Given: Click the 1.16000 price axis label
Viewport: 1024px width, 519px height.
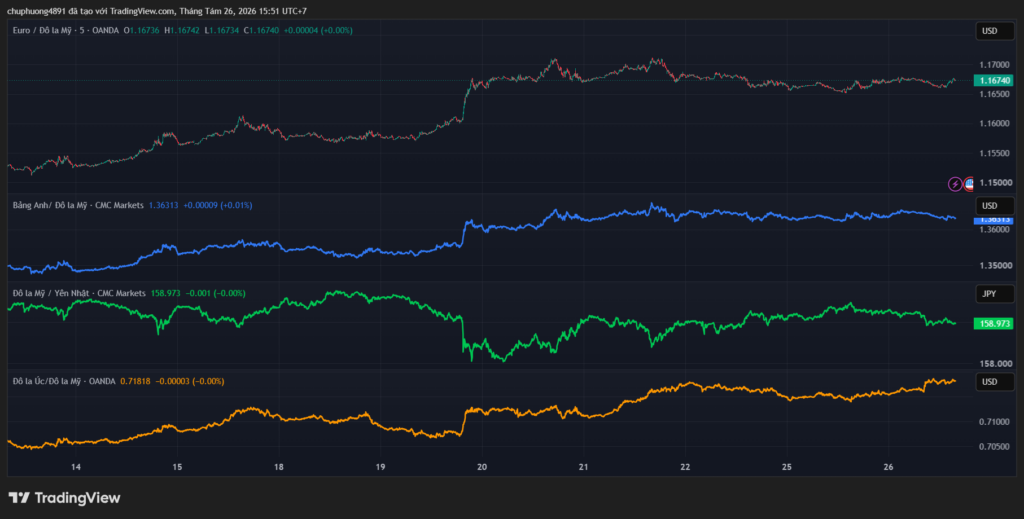Looking at the screenshot, I should coord(993,123).
